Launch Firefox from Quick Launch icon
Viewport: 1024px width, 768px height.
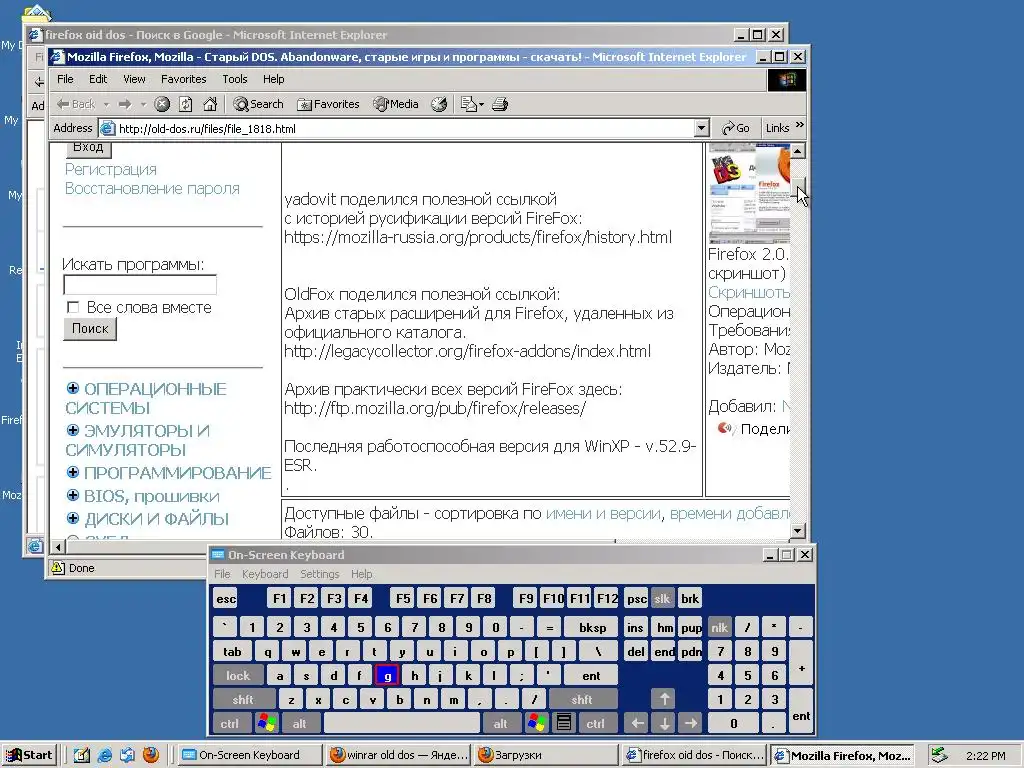[151, 755]
